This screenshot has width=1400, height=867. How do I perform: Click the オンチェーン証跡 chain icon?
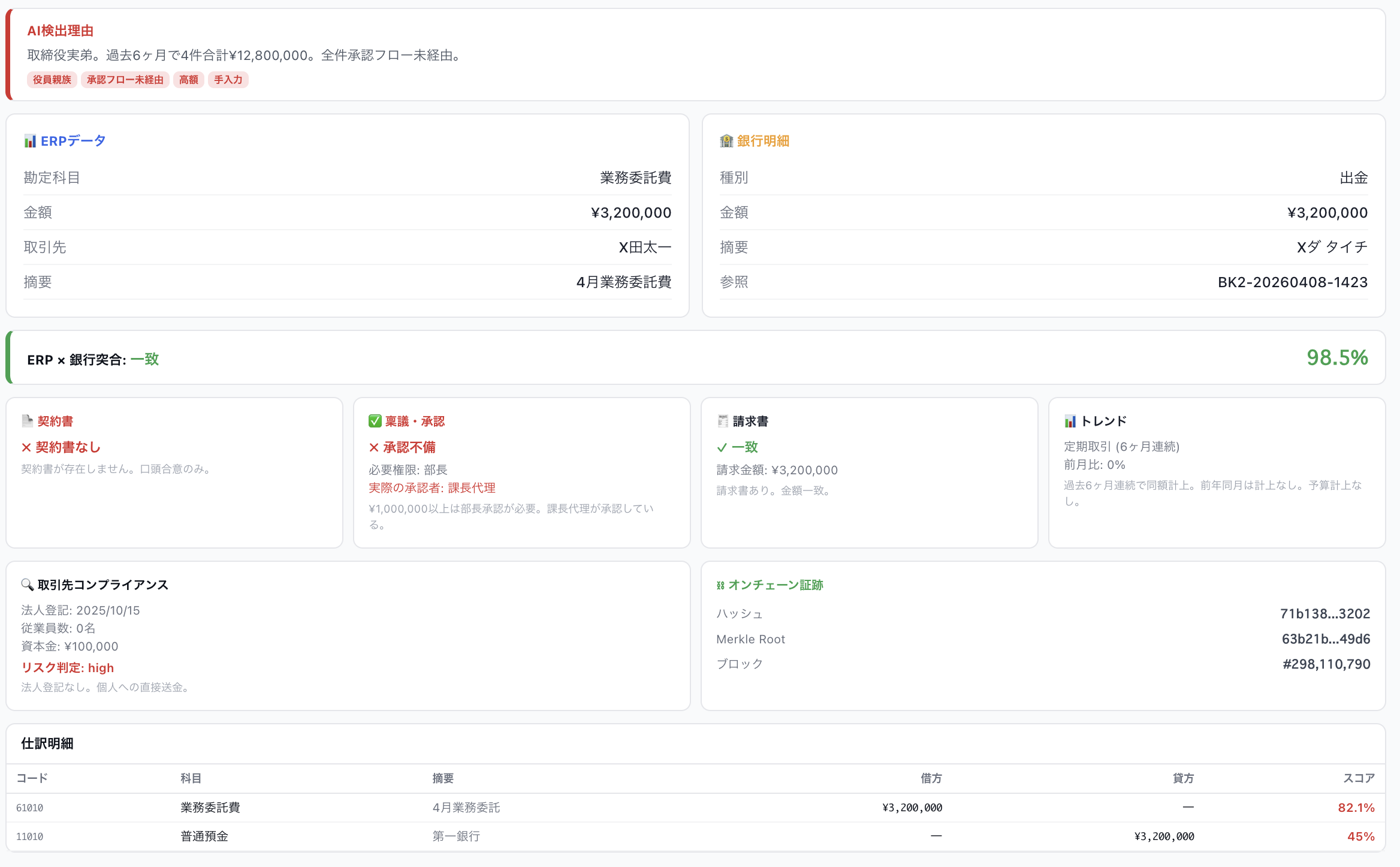[720, 585]
